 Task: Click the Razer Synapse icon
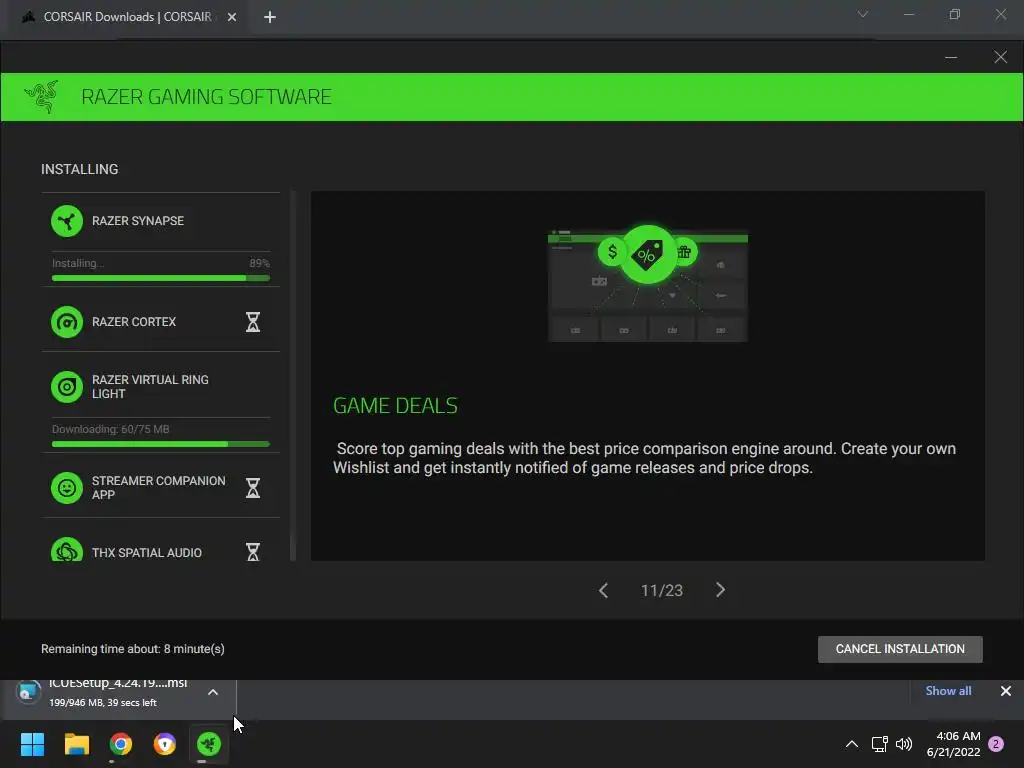coord(67,221)
